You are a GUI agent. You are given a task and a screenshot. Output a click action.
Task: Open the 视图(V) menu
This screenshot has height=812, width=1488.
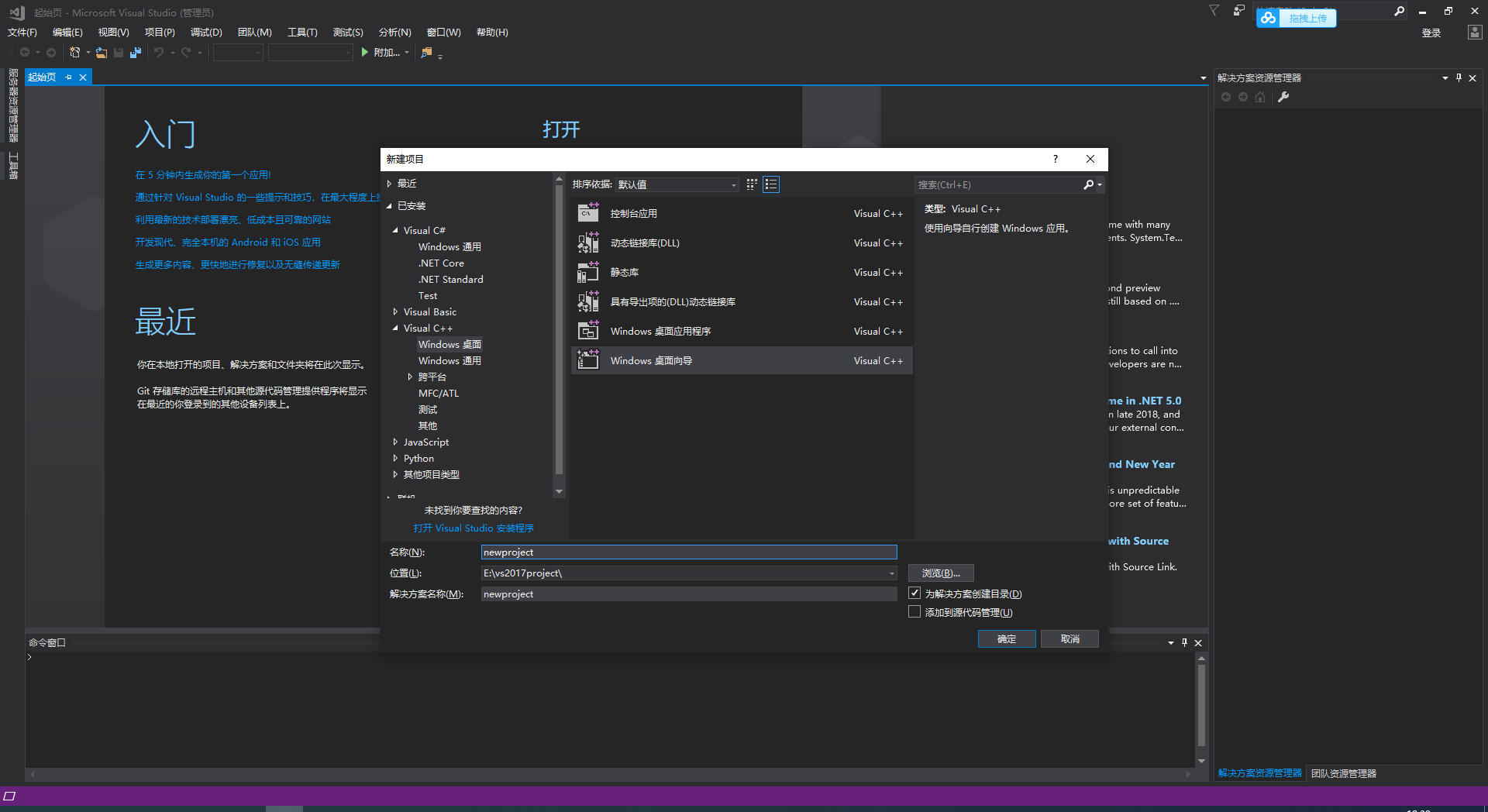(x=113, y=33)
